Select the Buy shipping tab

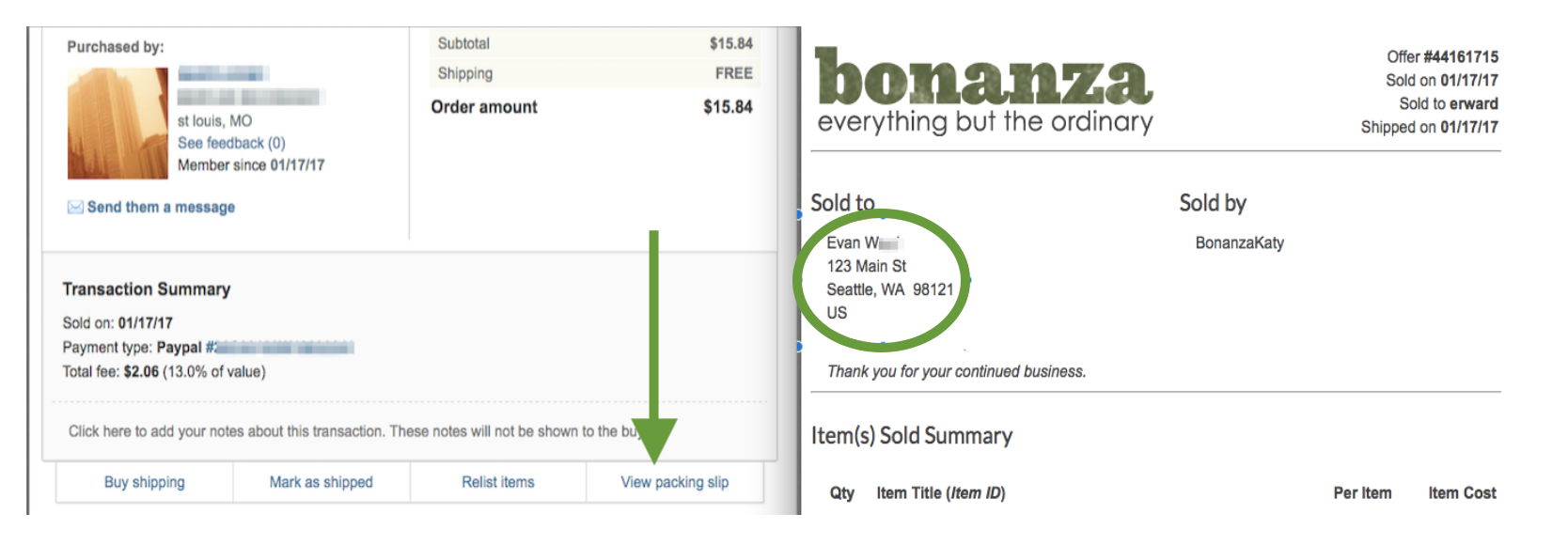[x=145, y=482]
